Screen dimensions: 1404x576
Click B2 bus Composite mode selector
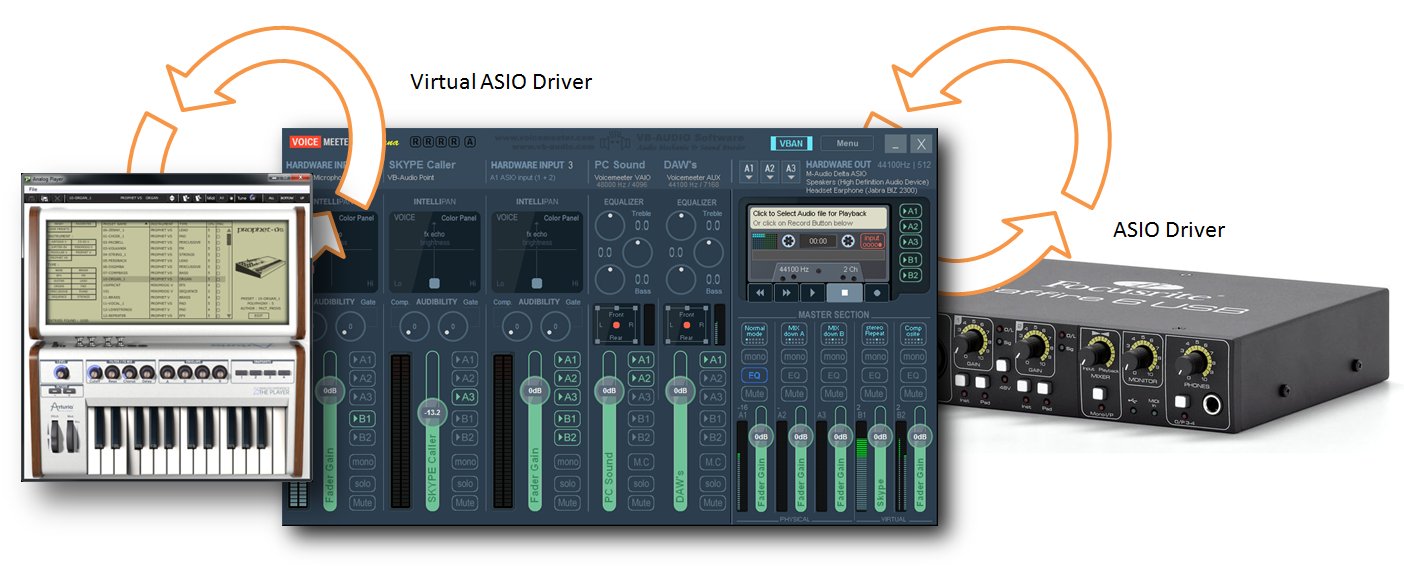[913, 333]
